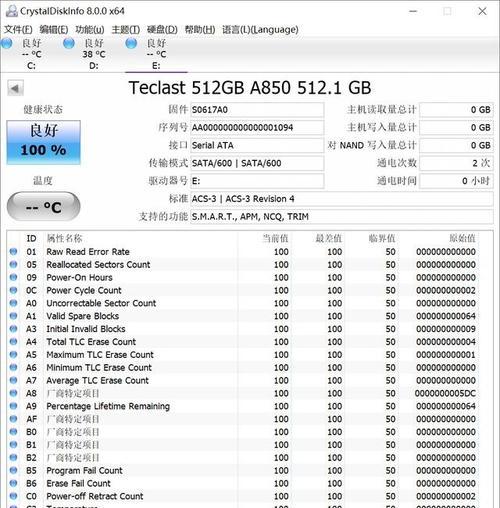The image size is (500, 508).
Task: Click status icon of Power-On Hours row
Action: click(13, 277)
